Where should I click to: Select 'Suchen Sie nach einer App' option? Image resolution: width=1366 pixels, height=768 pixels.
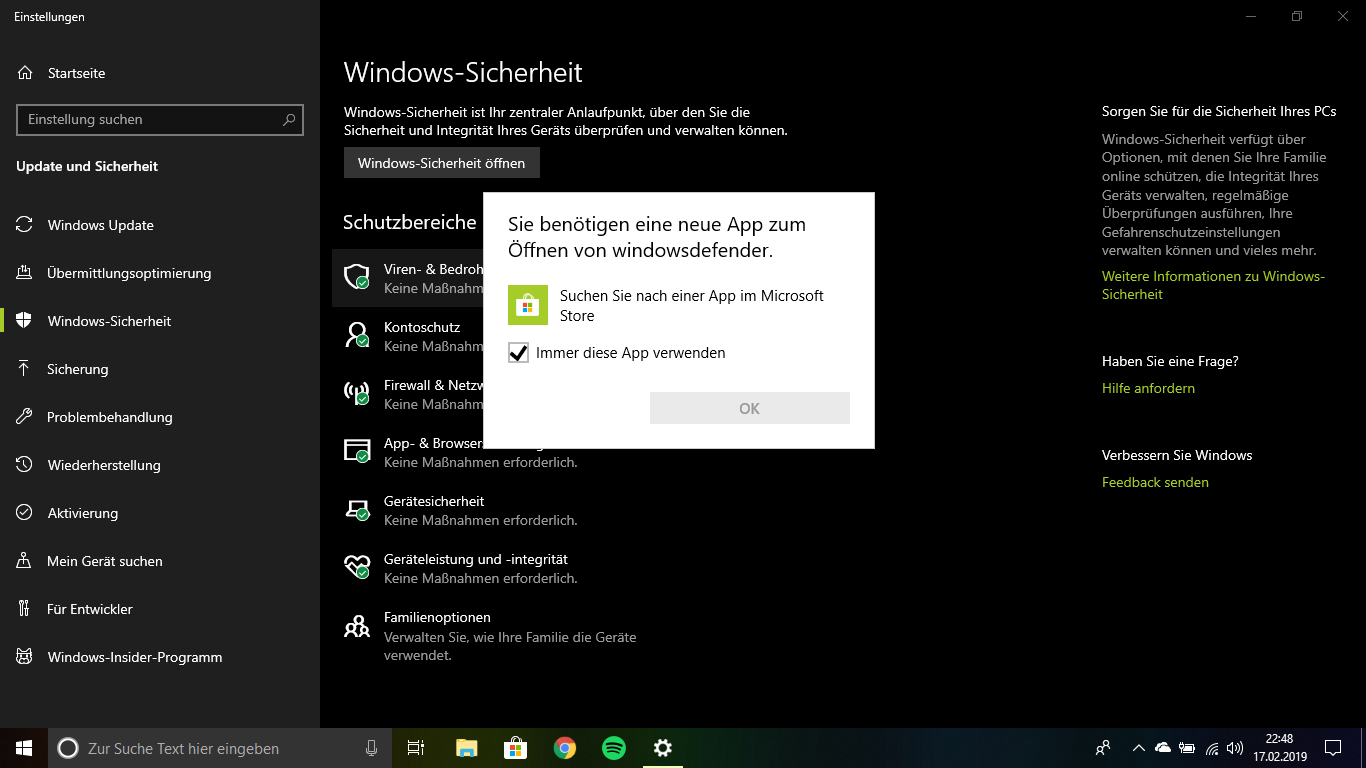point(678,305)
